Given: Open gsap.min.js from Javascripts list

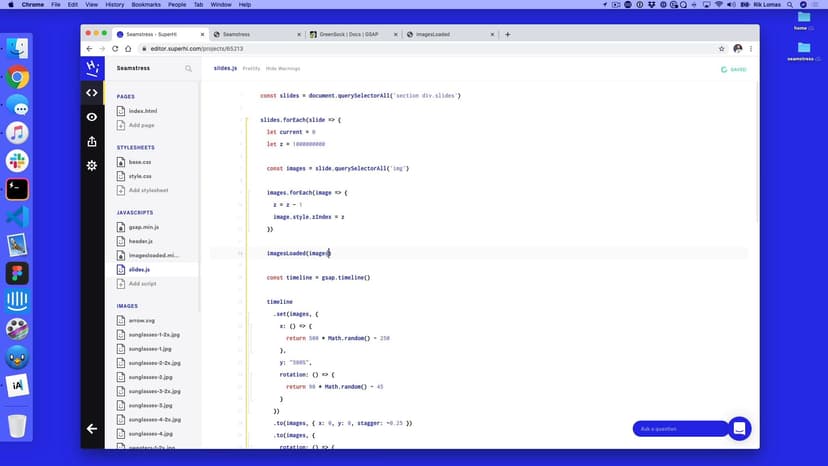Looking at the screenshot, I should 144,227.
